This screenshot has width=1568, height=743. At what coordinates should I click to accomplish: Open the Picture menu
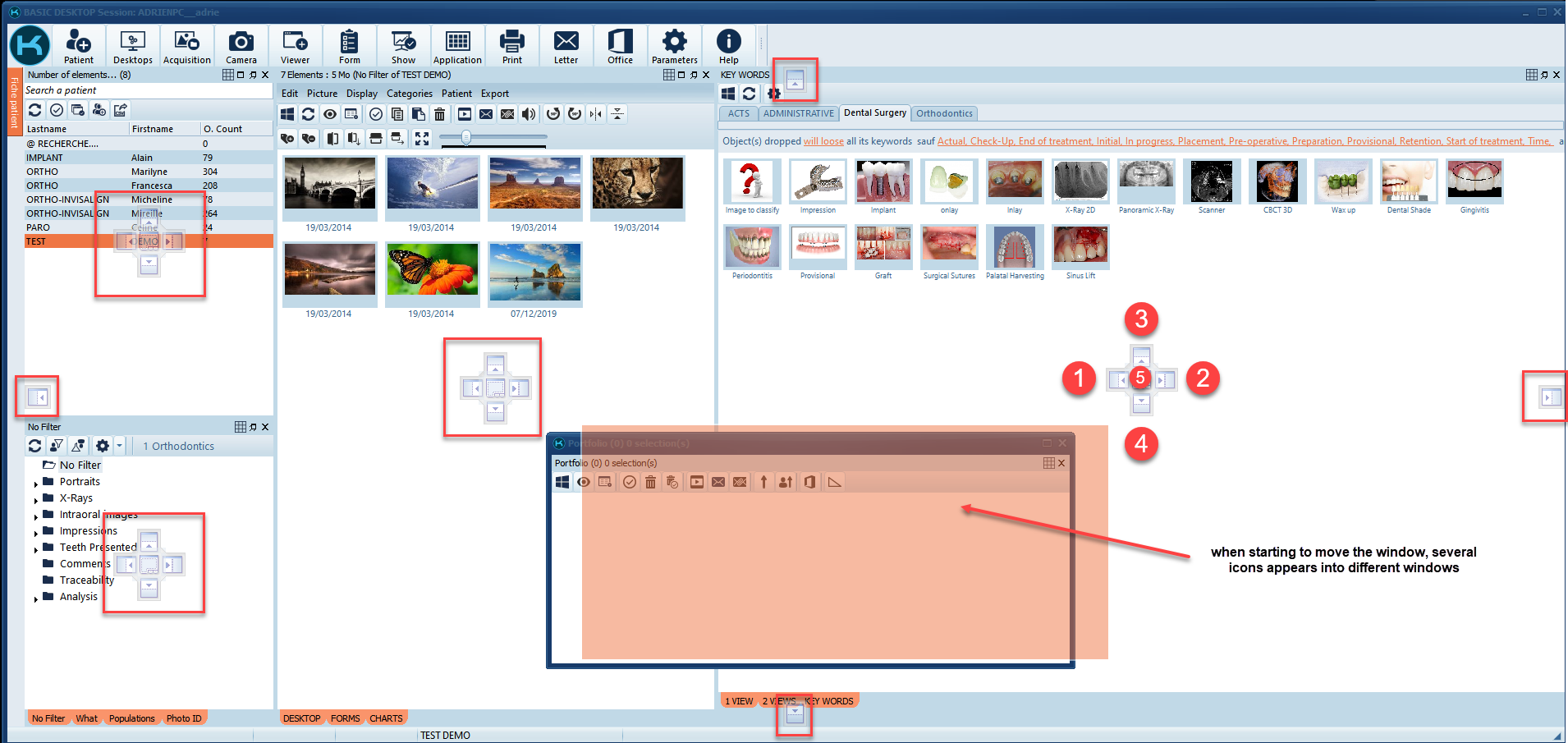322,93
